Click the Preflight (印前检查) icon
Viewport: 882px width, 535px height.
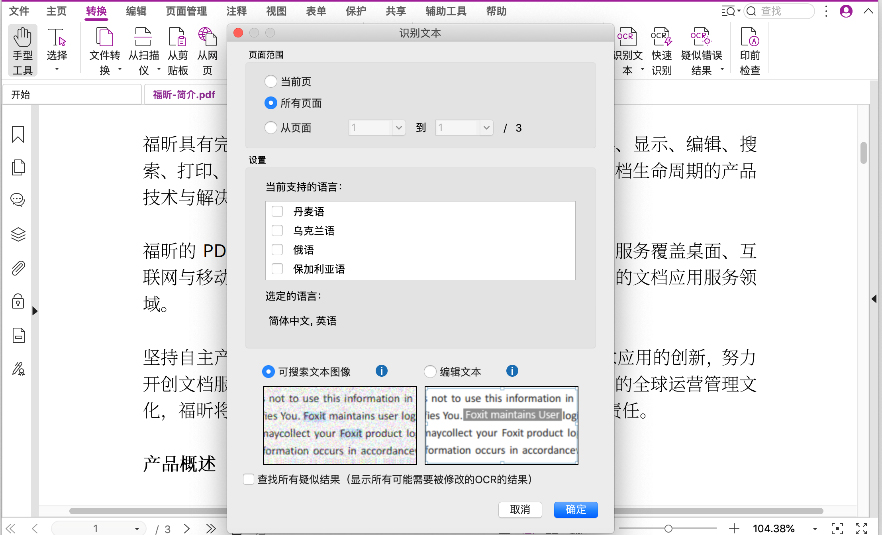tap(749, 50)
